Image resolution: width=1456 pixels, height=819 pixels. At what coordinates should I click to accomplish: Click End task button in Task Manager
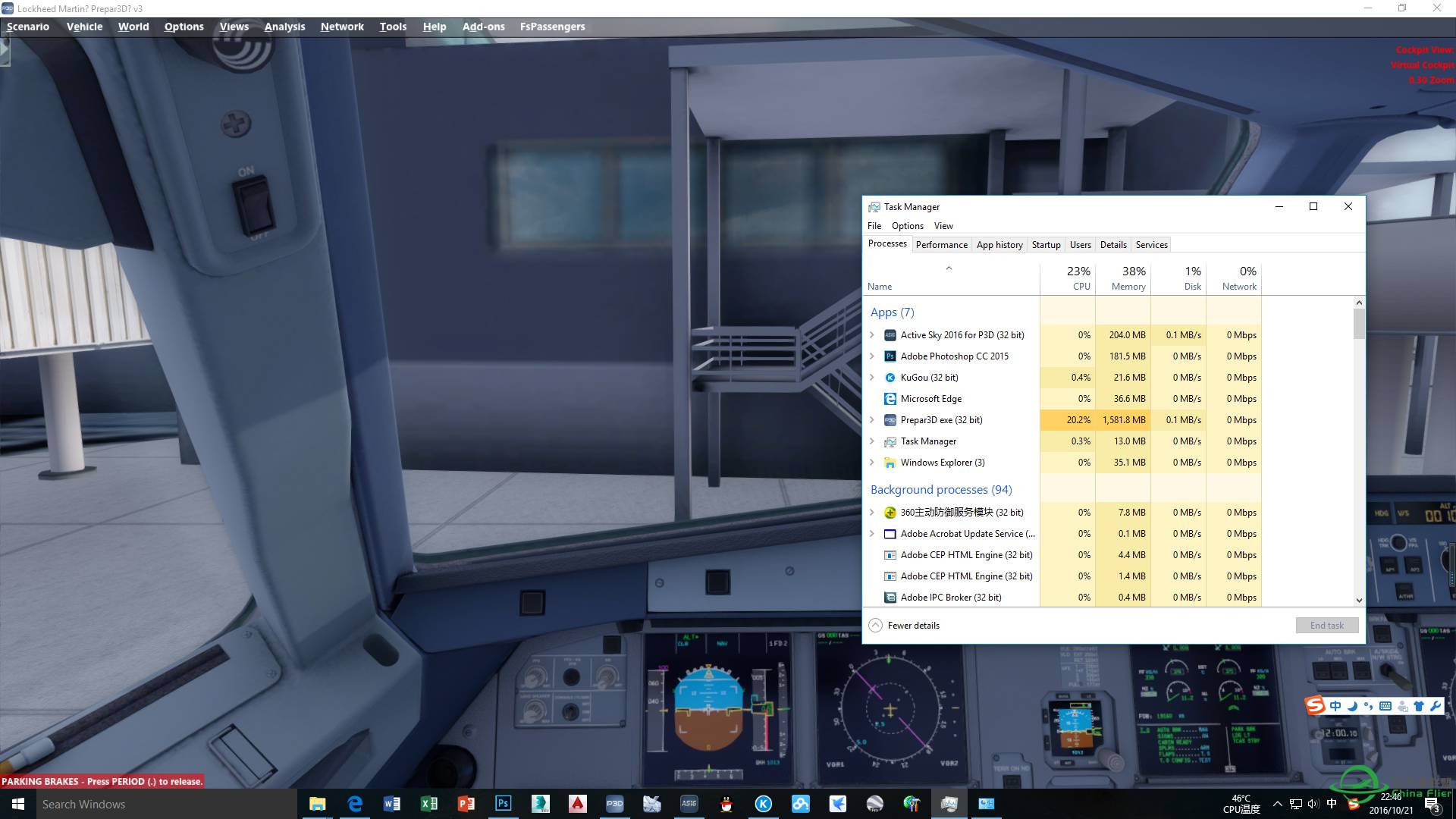pyautogui.click(x=1326, y=624)
